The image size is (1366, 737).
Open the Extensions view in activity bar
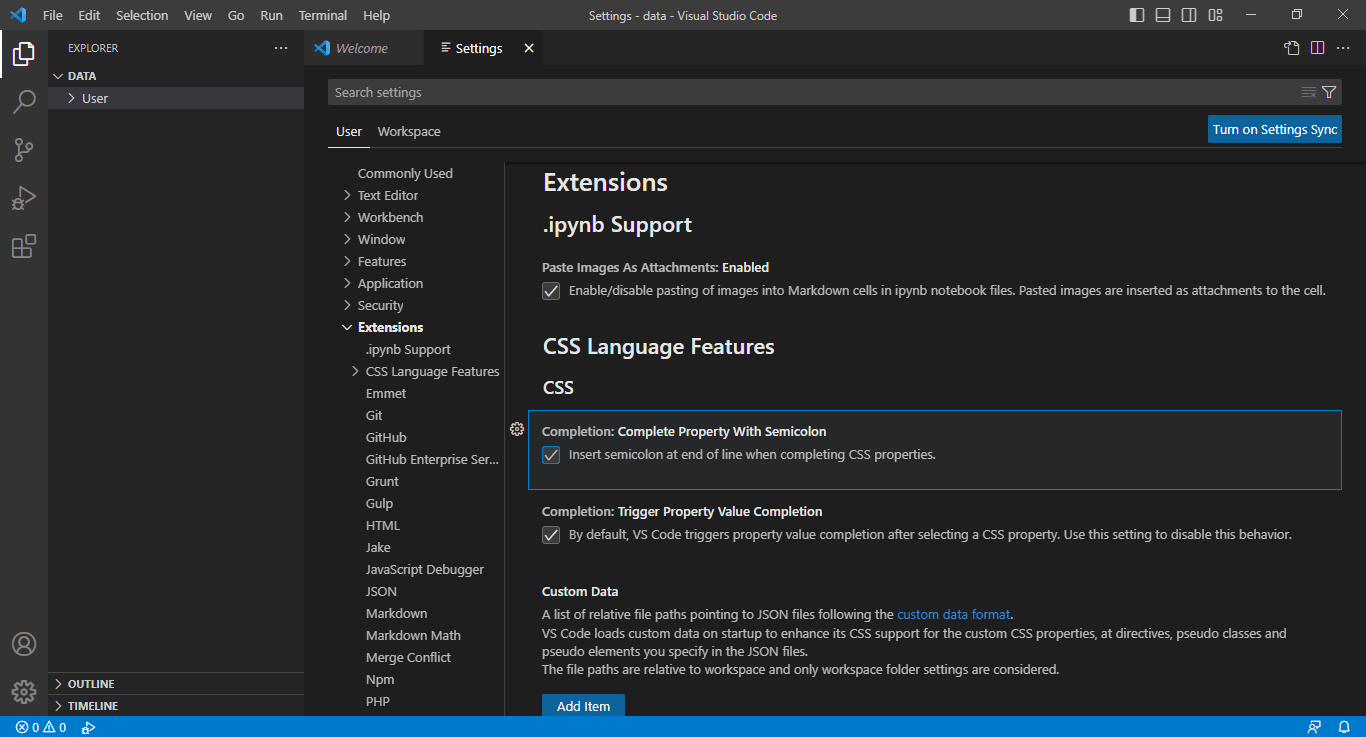[24, 246]
